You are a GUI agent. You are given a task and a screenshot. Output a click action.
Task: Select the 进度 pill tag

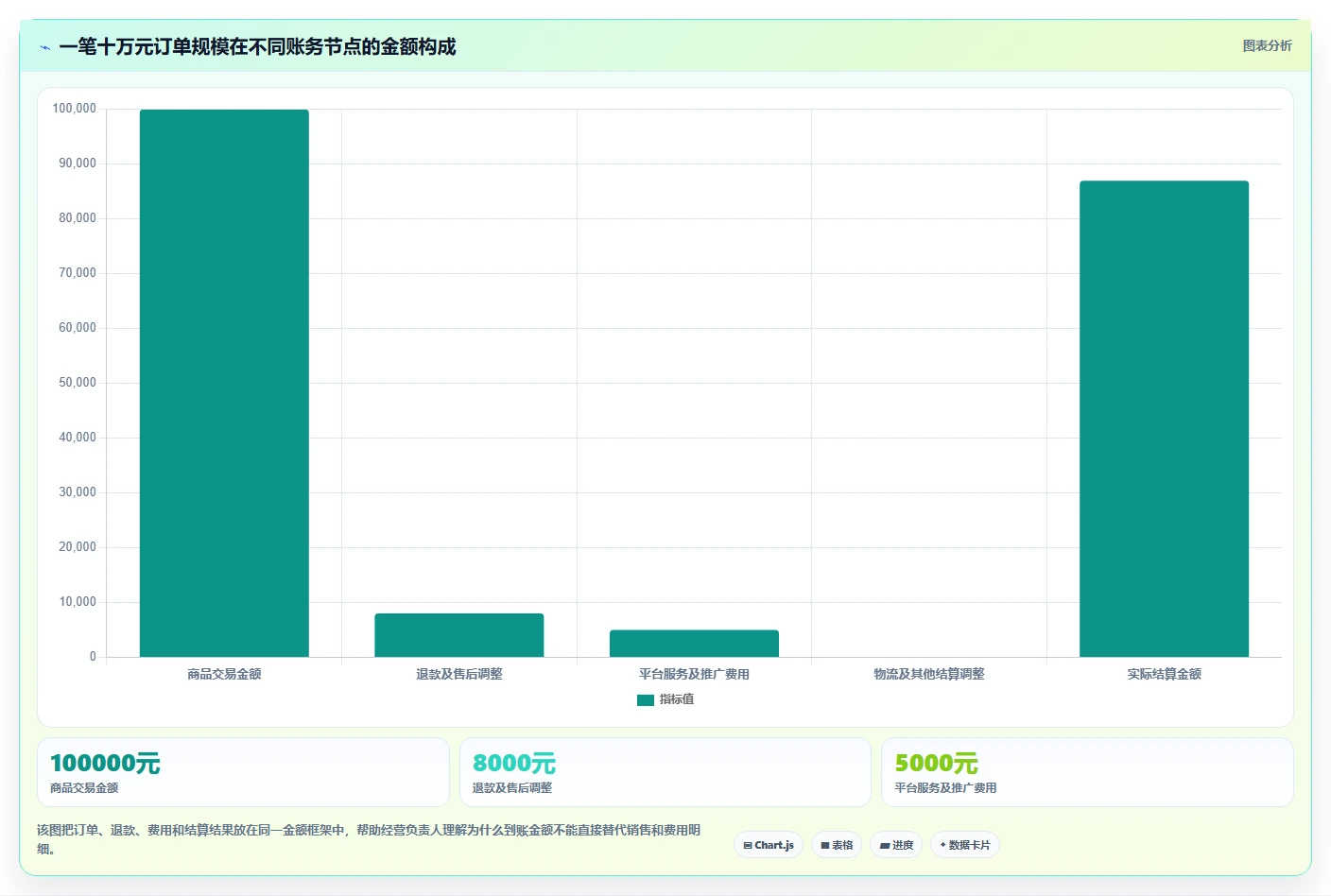[896, 845]
